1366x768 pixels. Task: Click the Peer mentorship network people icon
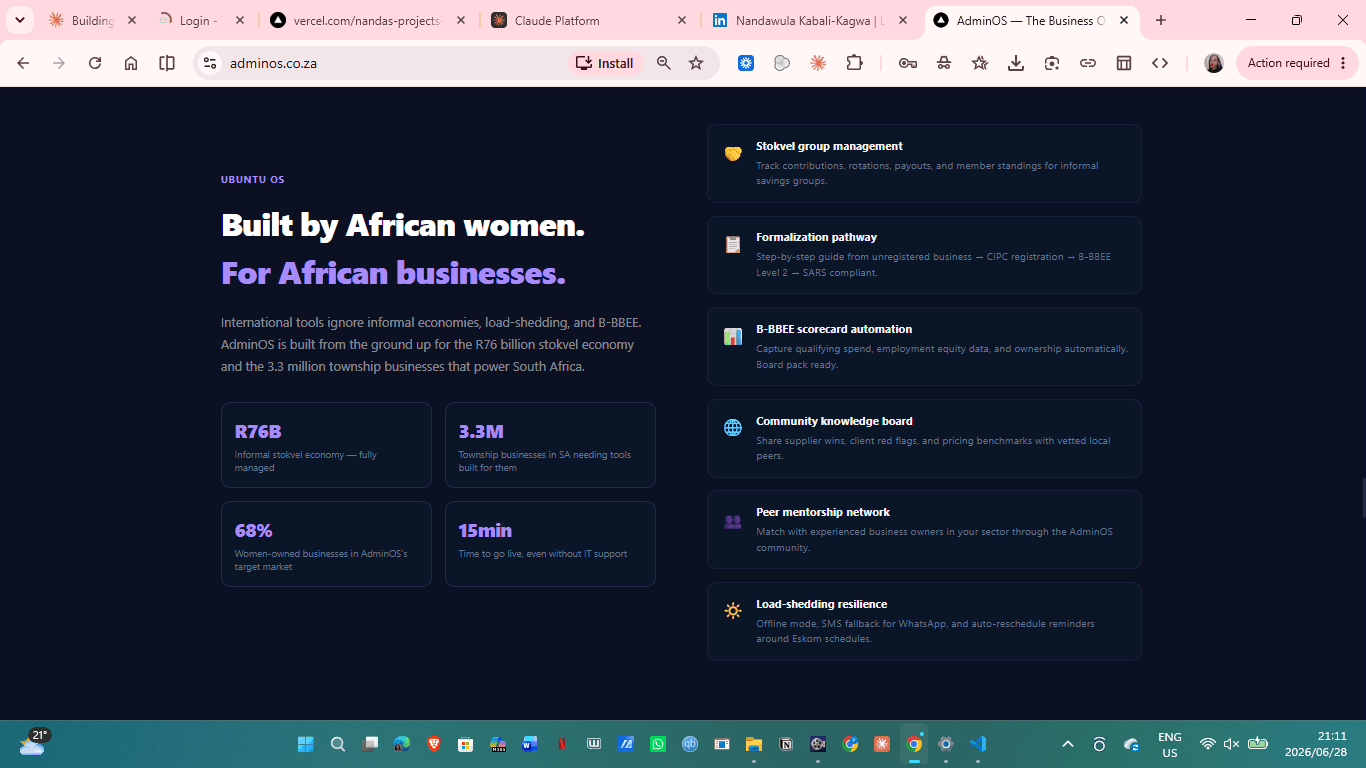[x=733, y=521]
